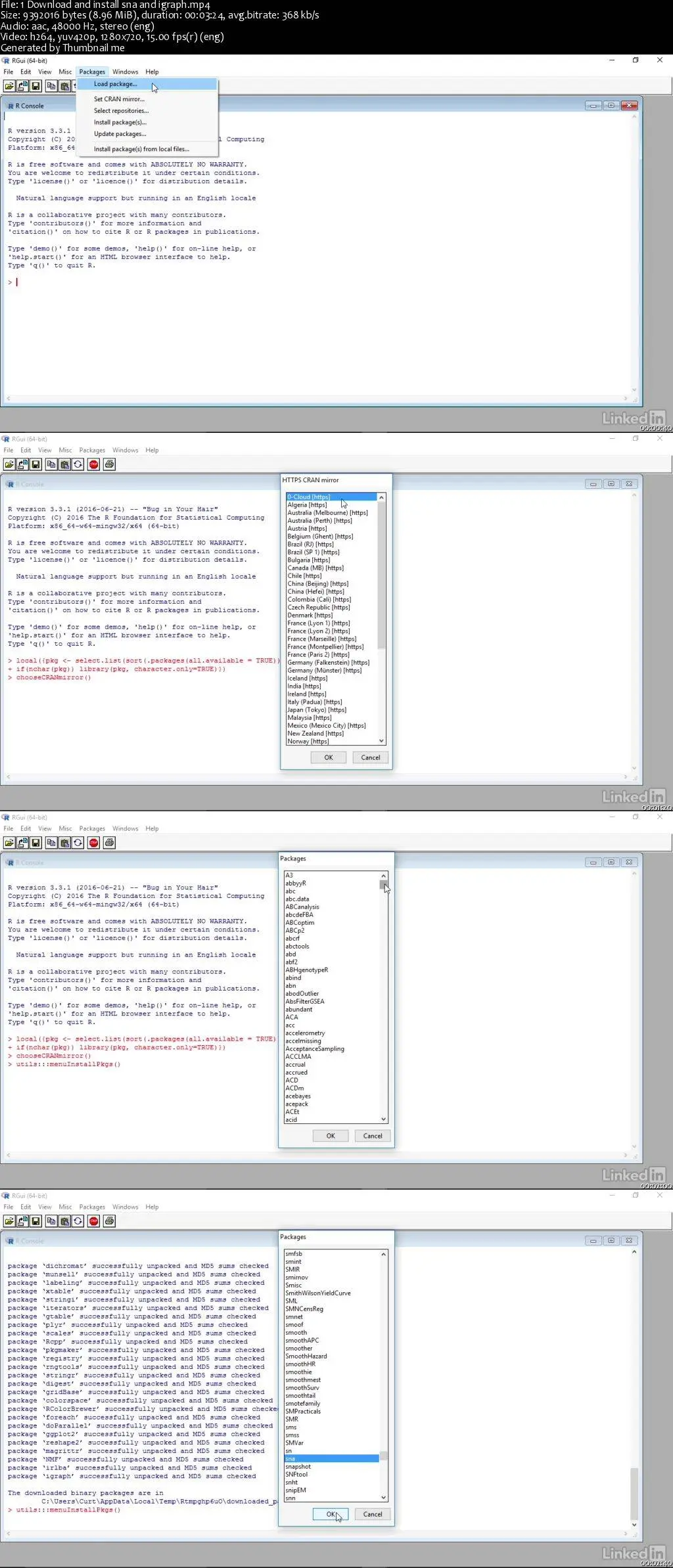The image size is (673, 1568).
Task: Cancel the HTTPS CRAN mirror dialog
Action: 371,757
